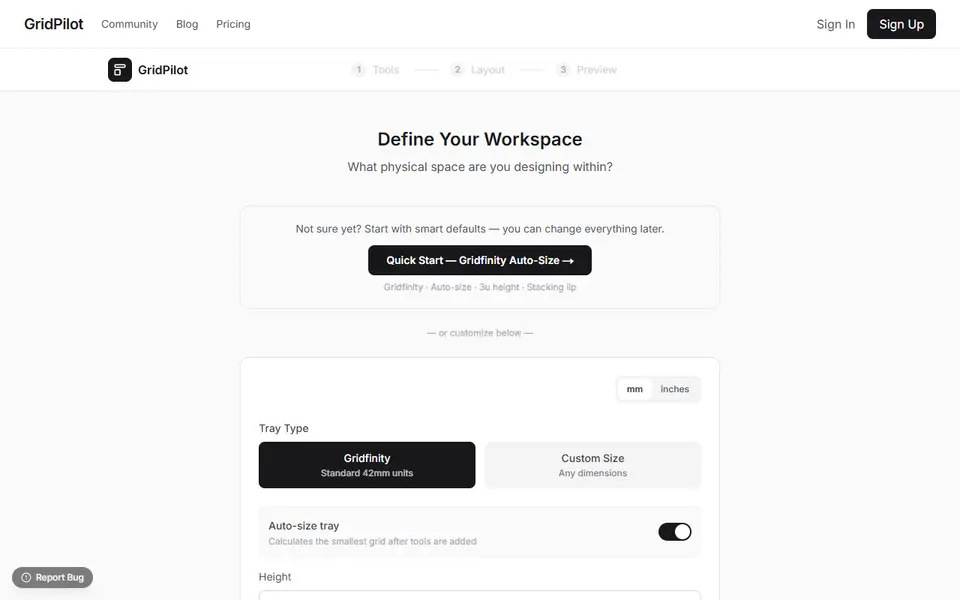Click the Height input field
960x600 pixels.
tap(480, 595)
